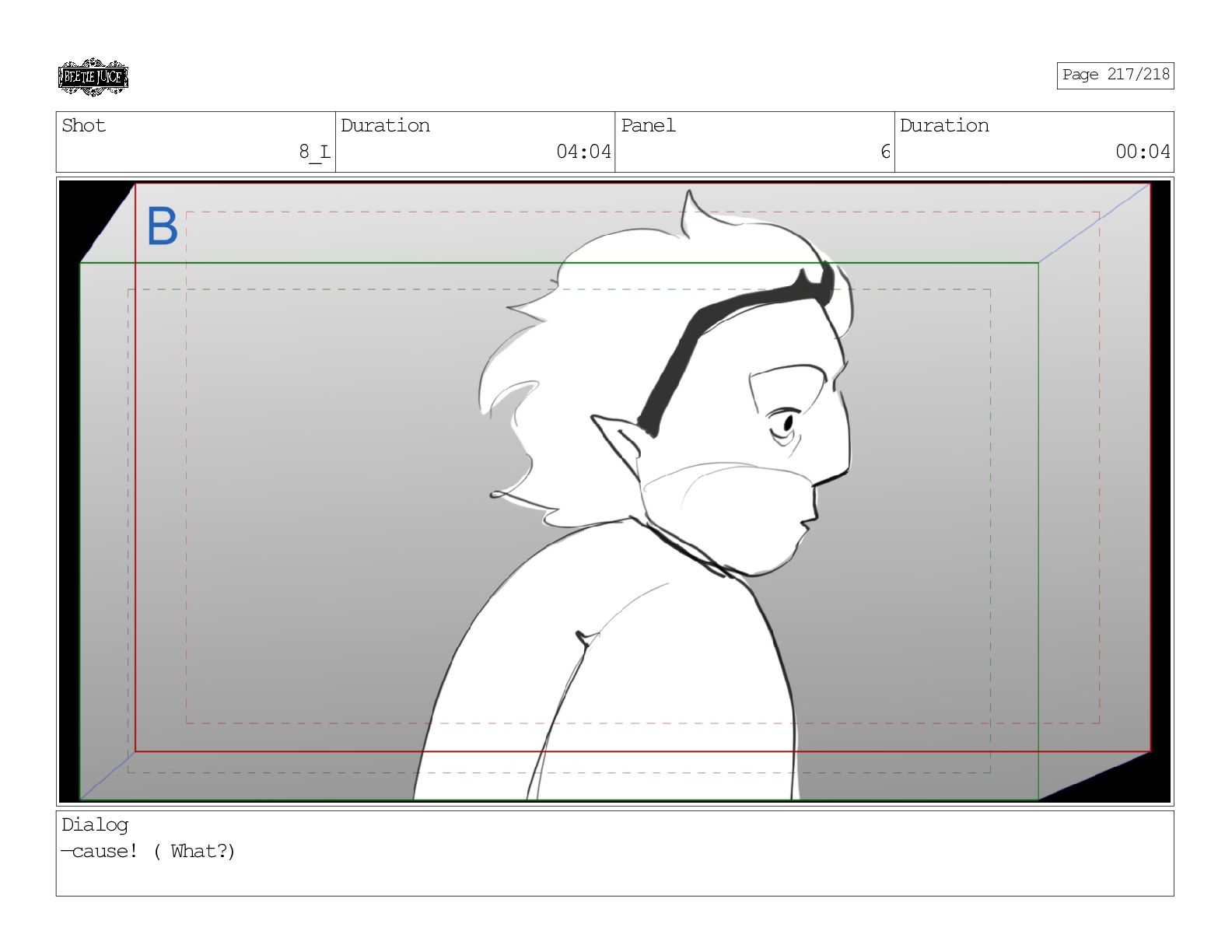
Task: Click the Panel label text
Action: pyautogui.click(x=648, y=125)
